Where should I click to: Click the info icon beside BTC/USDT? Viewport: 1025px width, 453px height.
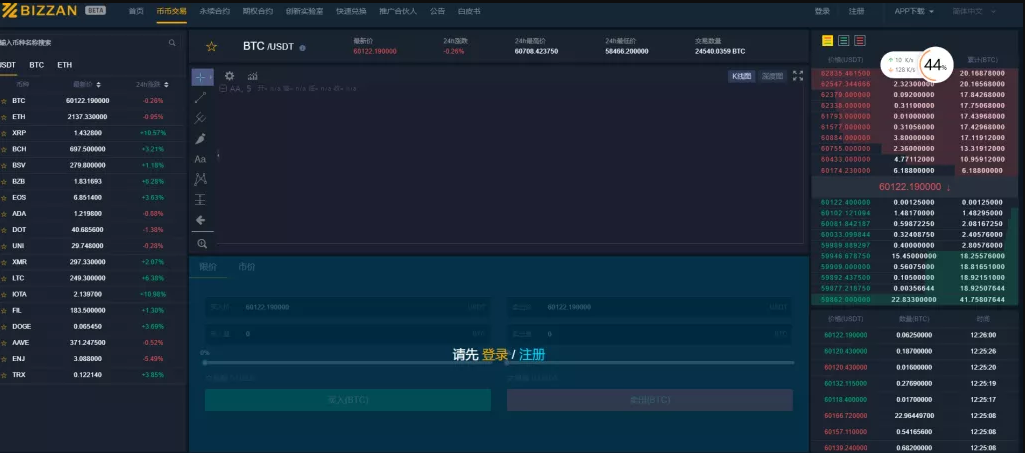tap(302, 48)
